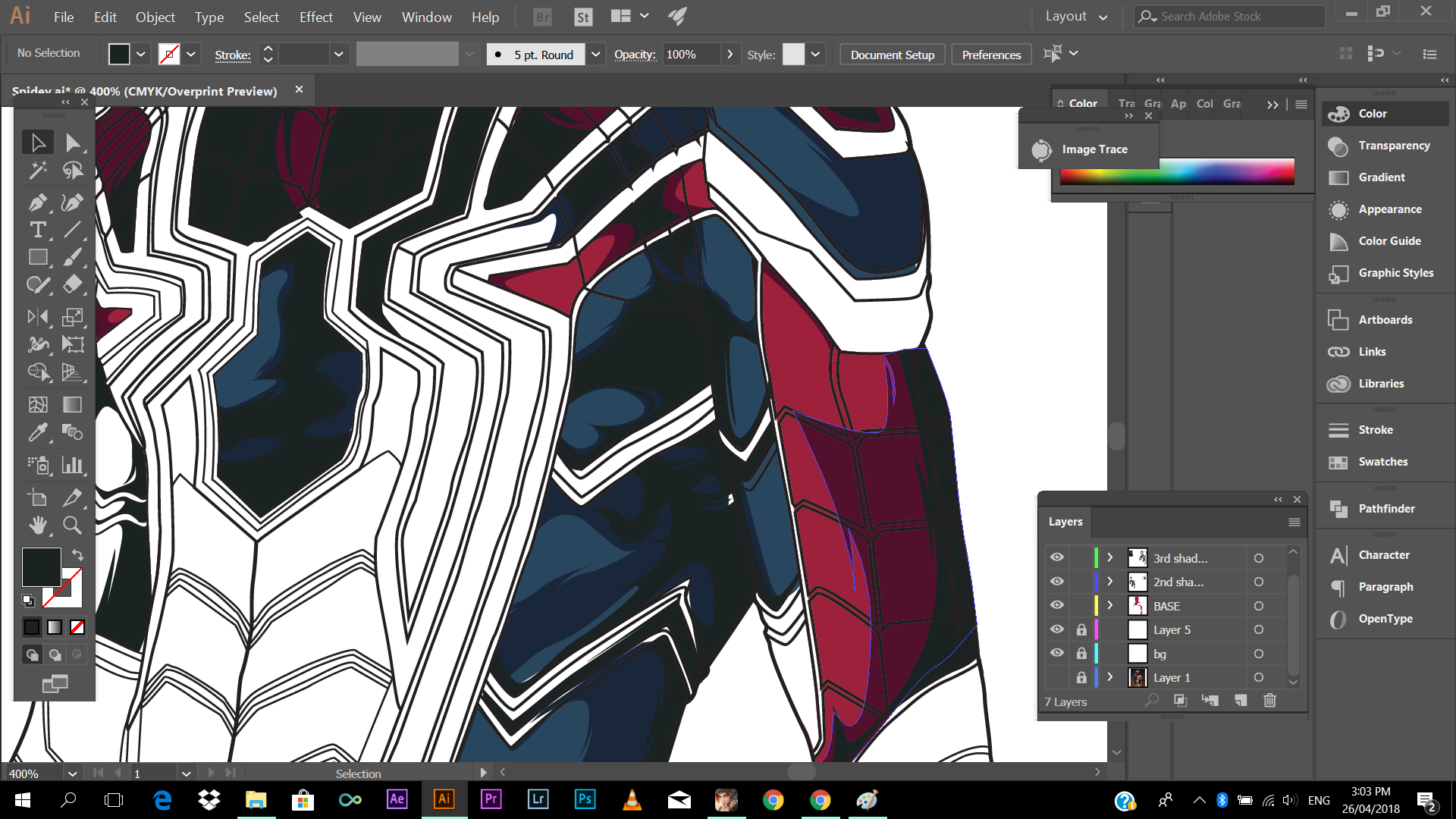Select the Blend tool
The width and height of the screenshot is (1456, 819).
coord(73,432)
